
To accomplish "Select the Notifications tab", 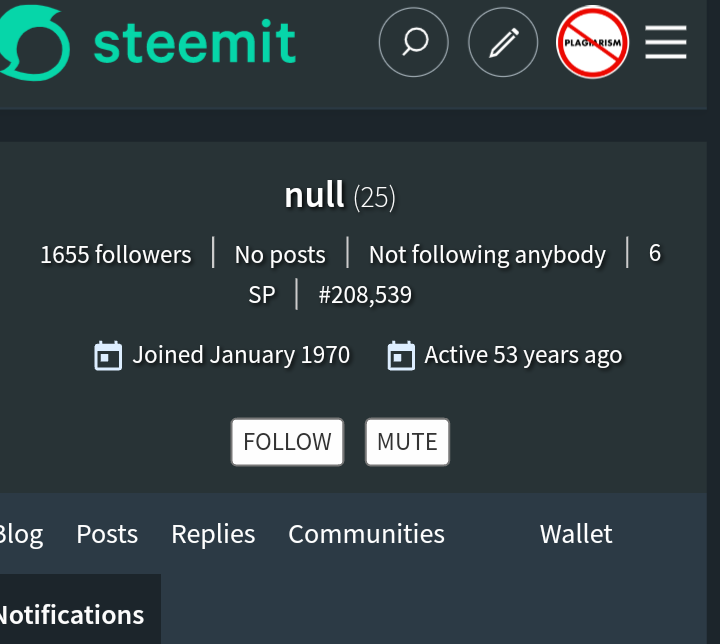I will 72,614.
